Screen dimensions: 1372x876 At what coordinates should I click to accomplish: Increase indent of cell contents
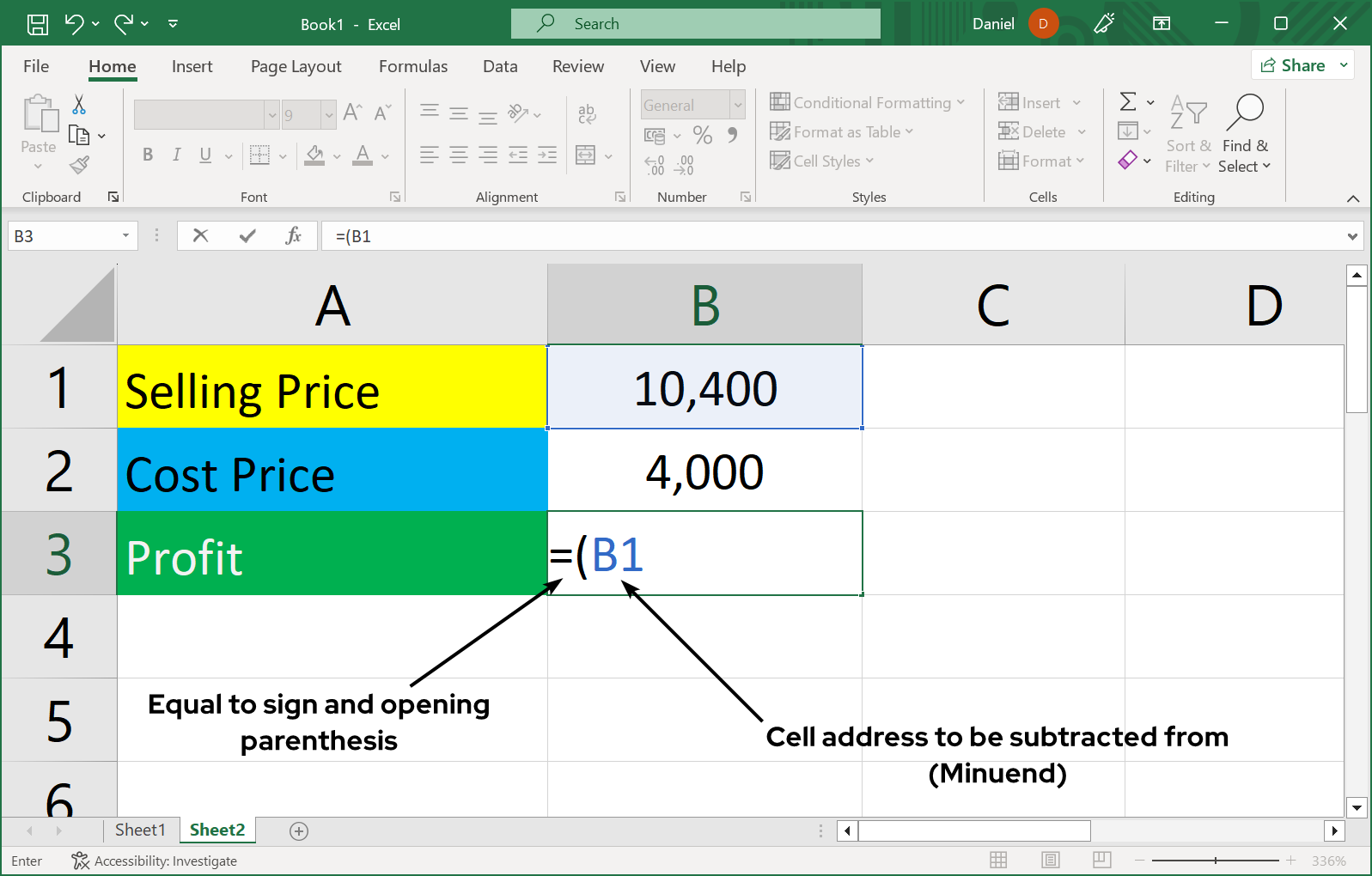pyautogui.click(x=547, y=155)
